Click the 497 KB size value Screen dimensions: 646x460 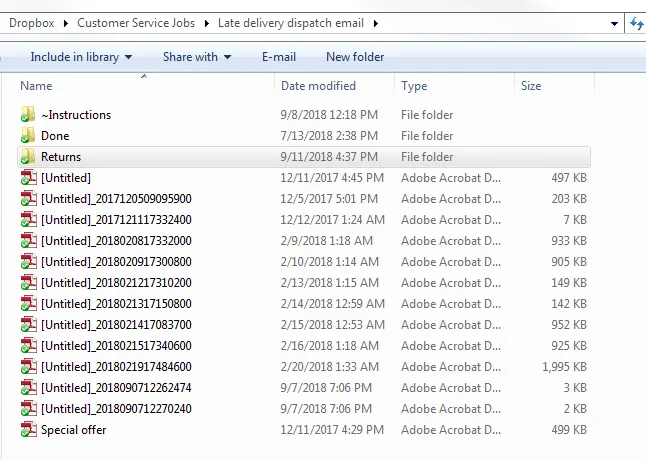[569, 178]
